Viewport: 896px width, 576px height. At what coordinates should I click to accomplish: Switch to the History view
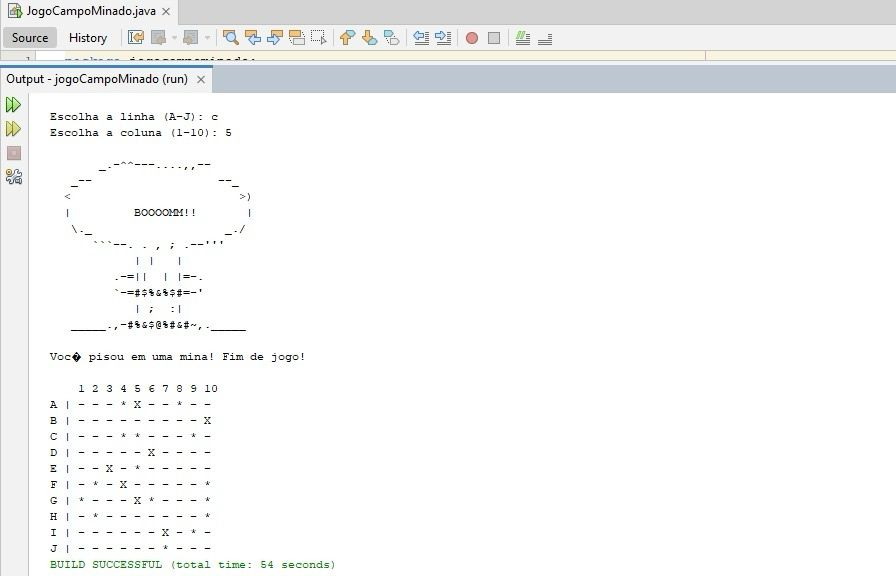[x=87, y=38]
